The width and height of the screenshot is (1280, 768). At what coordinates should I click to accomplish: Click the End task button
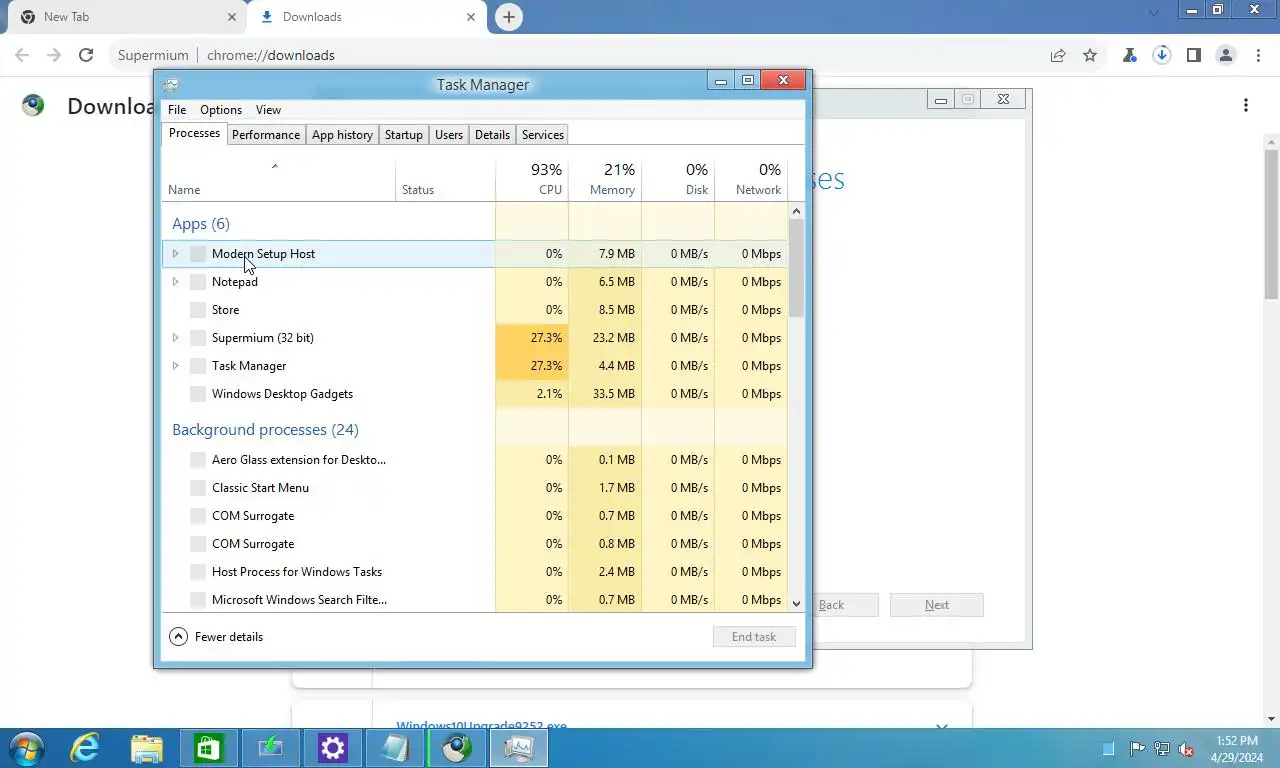[754, 637]
